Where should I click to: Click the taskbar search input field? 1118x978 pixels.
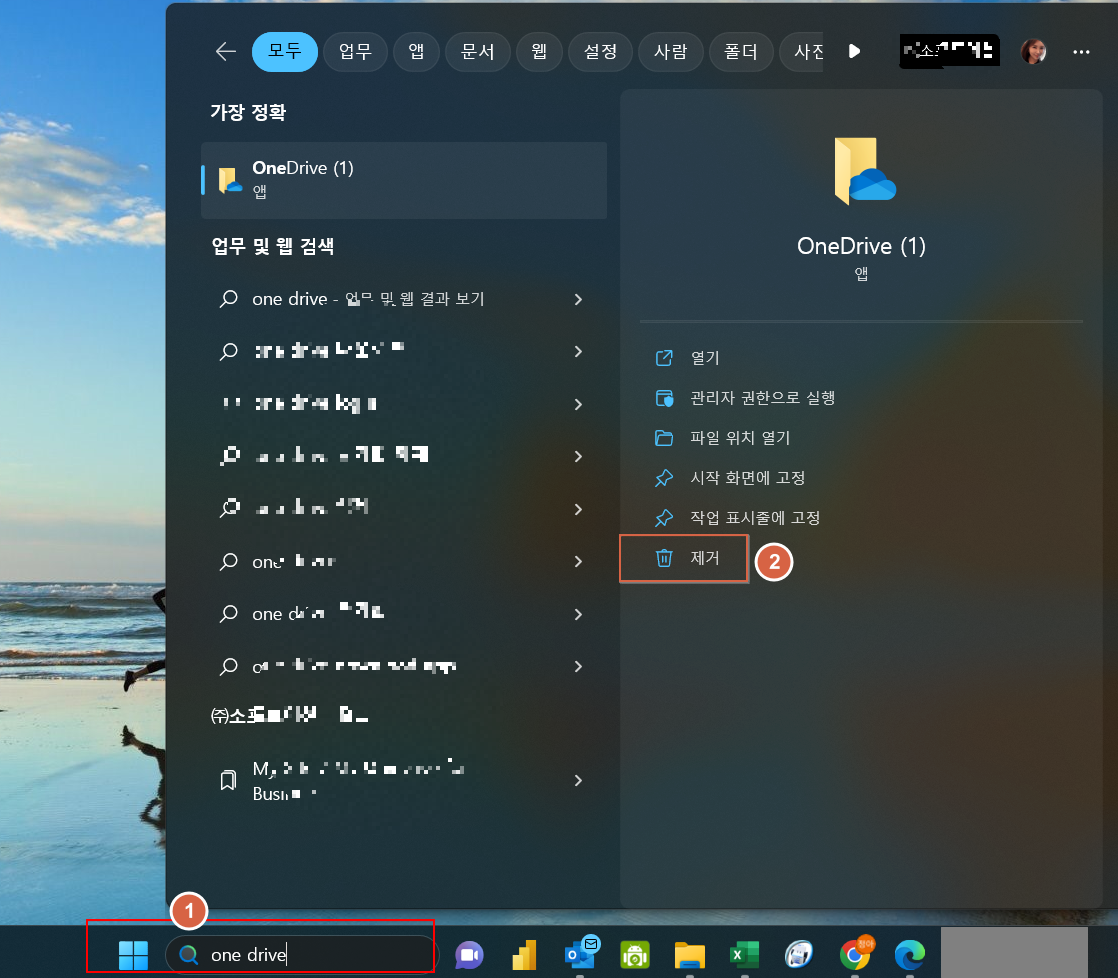pyautogui.click(x=300, y=955)
